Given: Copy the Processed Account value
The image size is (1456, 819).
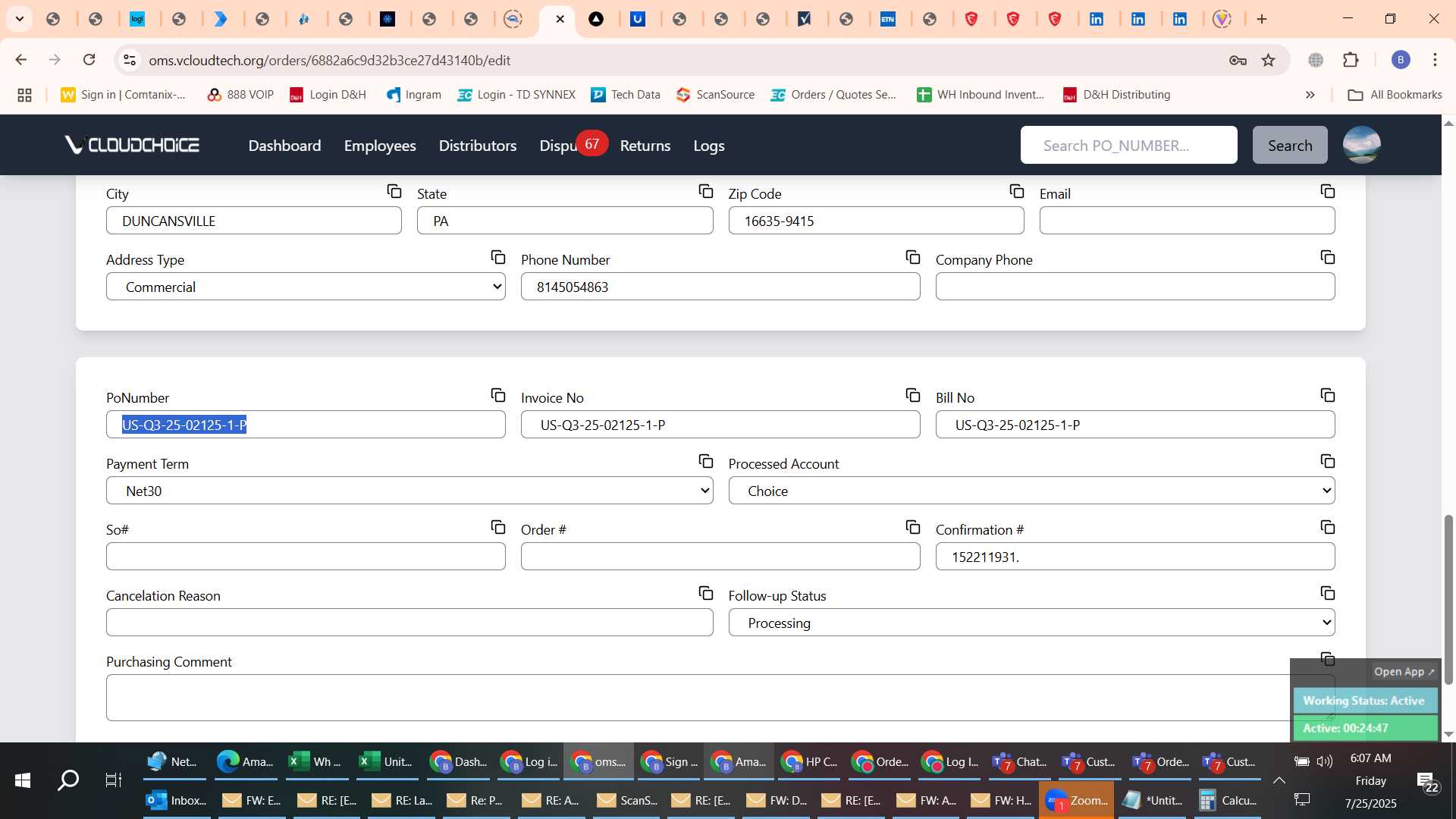Looking at the screenshot, I should (1328, 461).
